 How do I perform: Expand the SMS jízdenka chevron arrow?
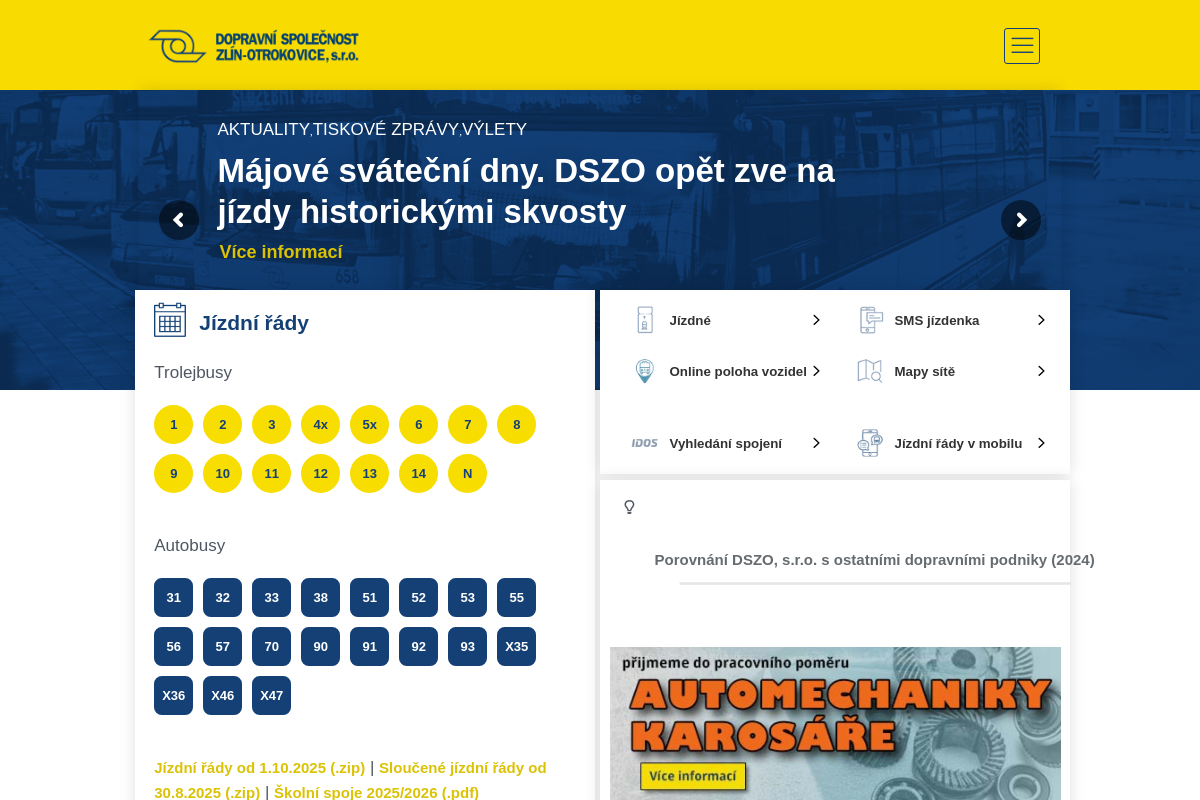(x=1041, y=320)
